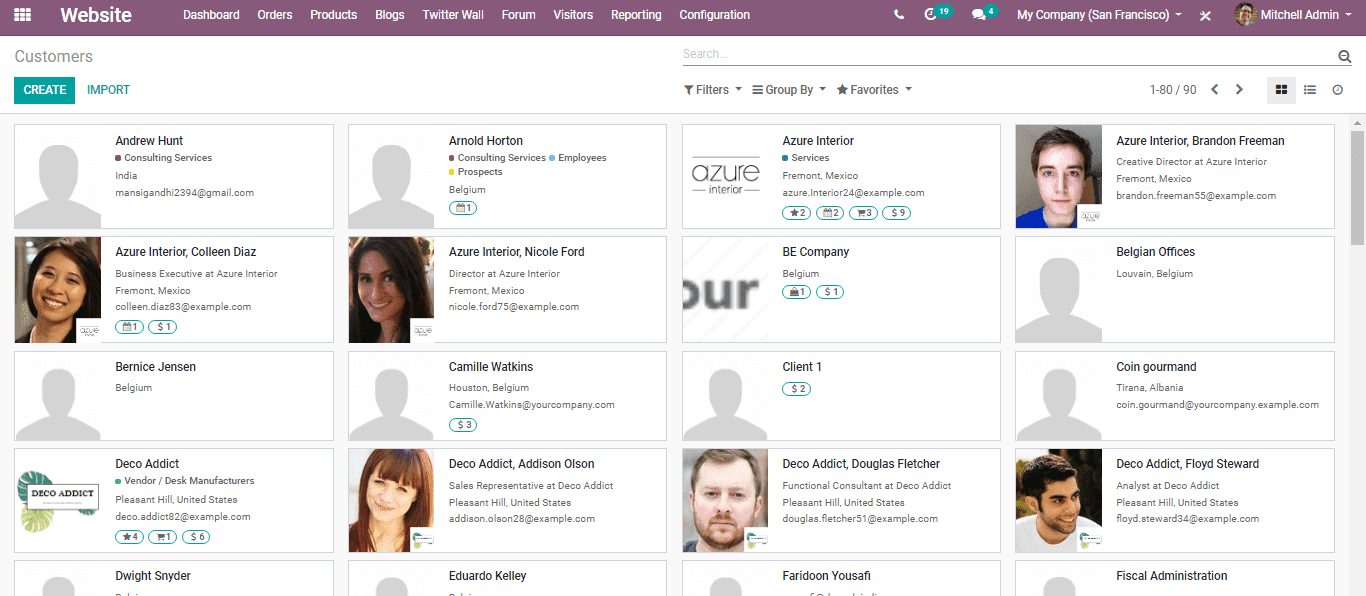Expand the Filters dropdown
This screenshot has width=1366, height=596.
coord(713,90)
